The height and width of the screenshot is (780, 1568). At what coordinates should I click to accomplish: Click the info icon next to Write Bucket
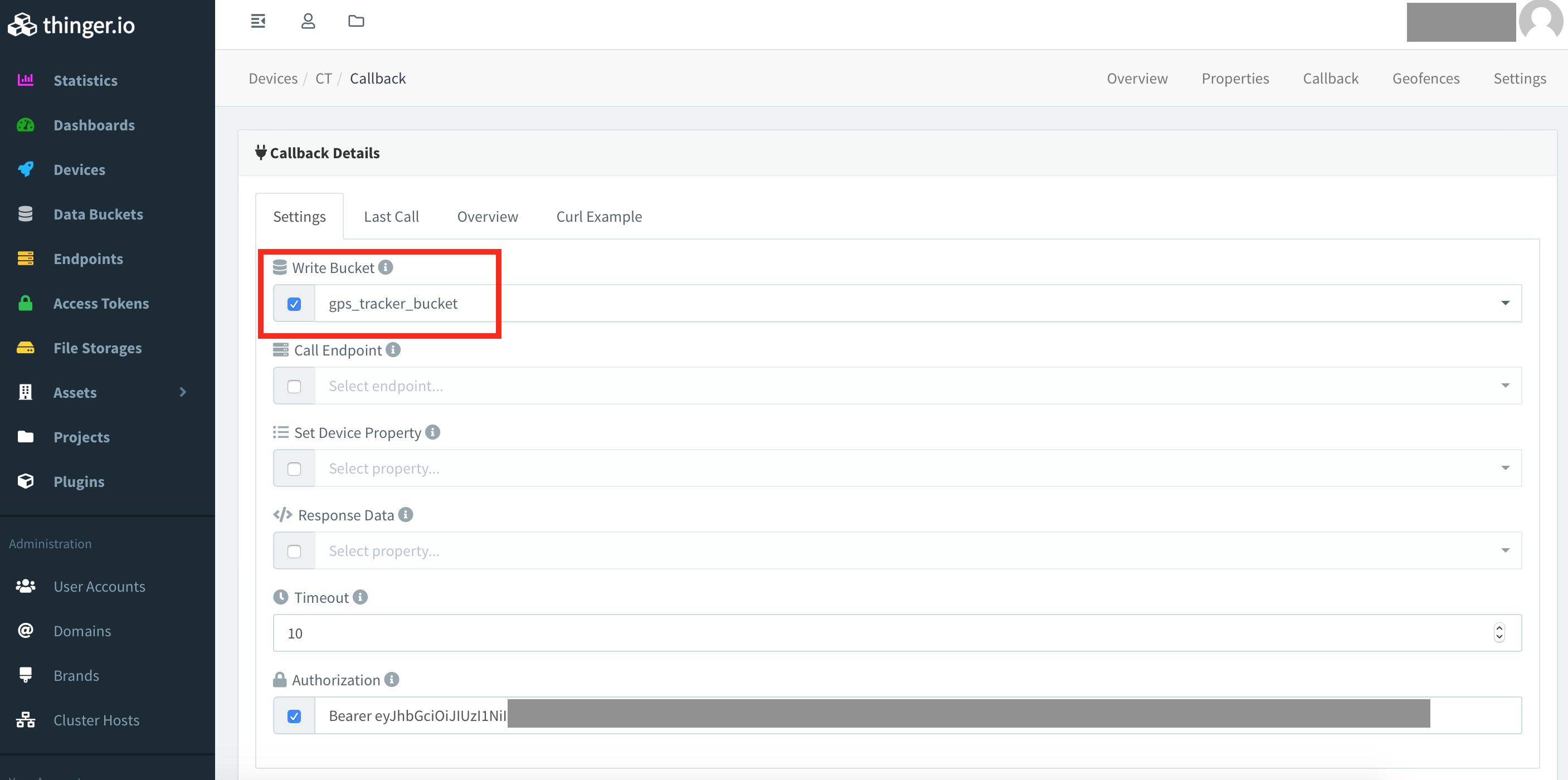386,267
